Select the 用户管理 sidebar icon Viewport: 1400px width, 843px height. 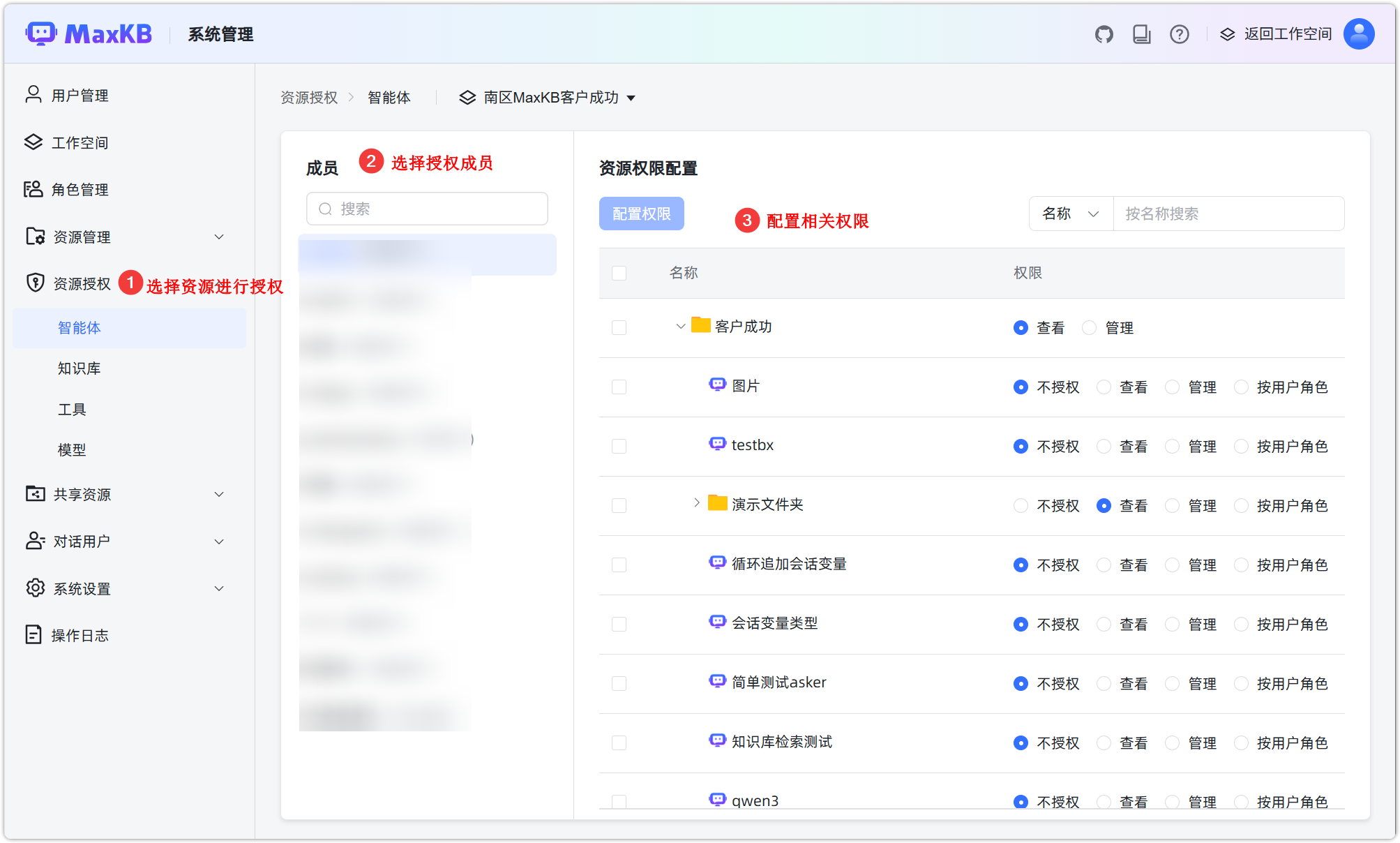tap(33, 94)
